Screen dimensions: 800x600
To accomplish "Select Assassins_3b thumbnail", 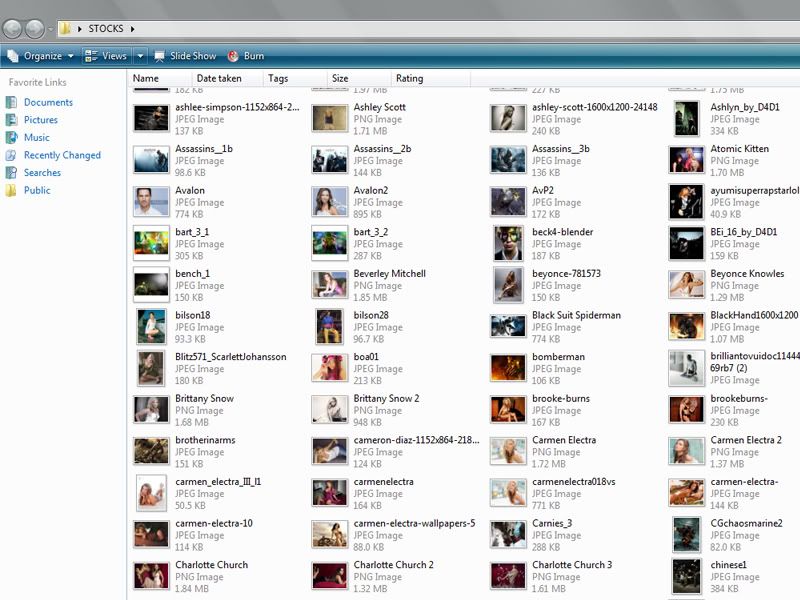I will coord(508,160).
